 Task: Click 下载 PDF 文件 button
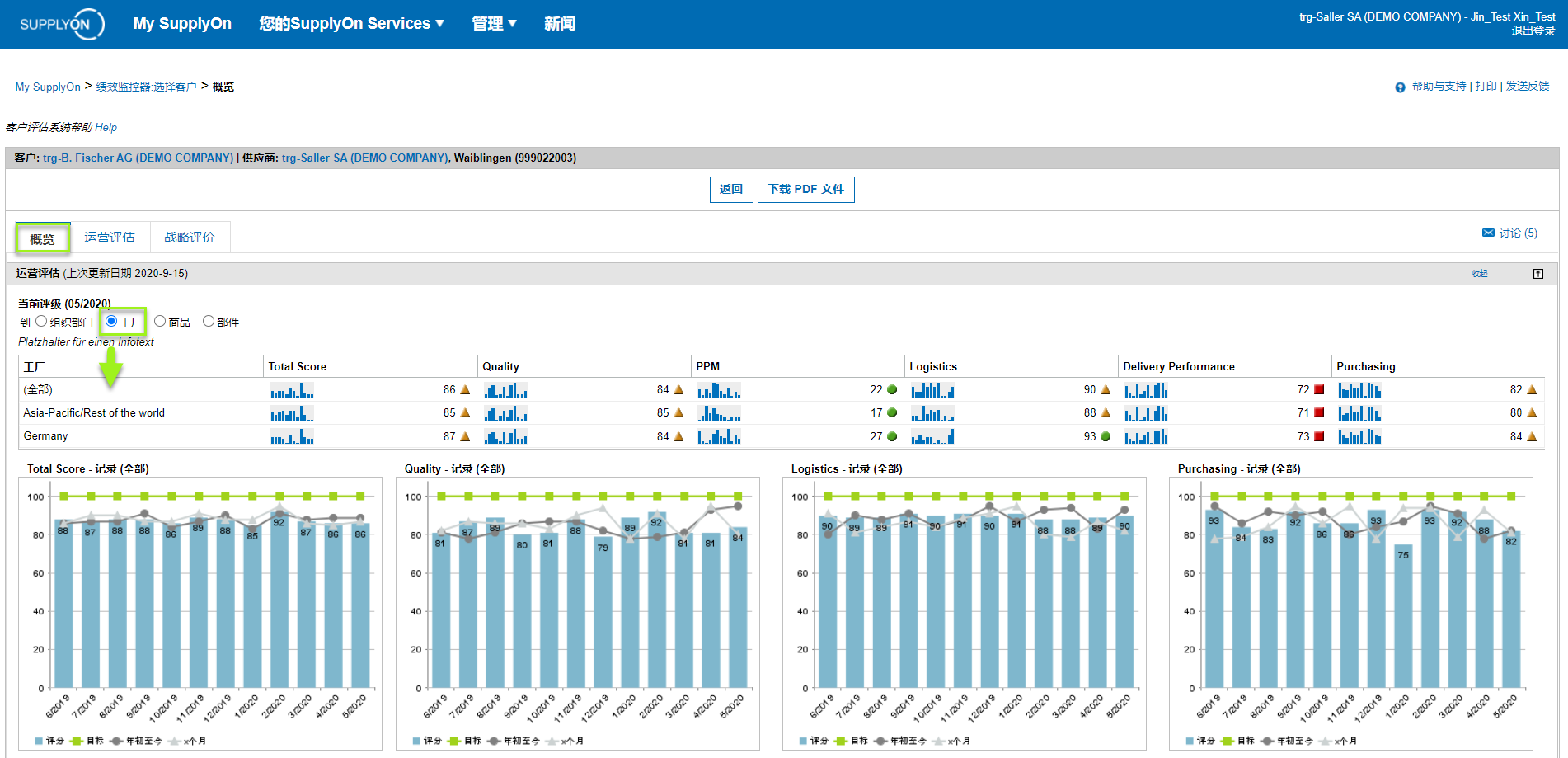806,190
